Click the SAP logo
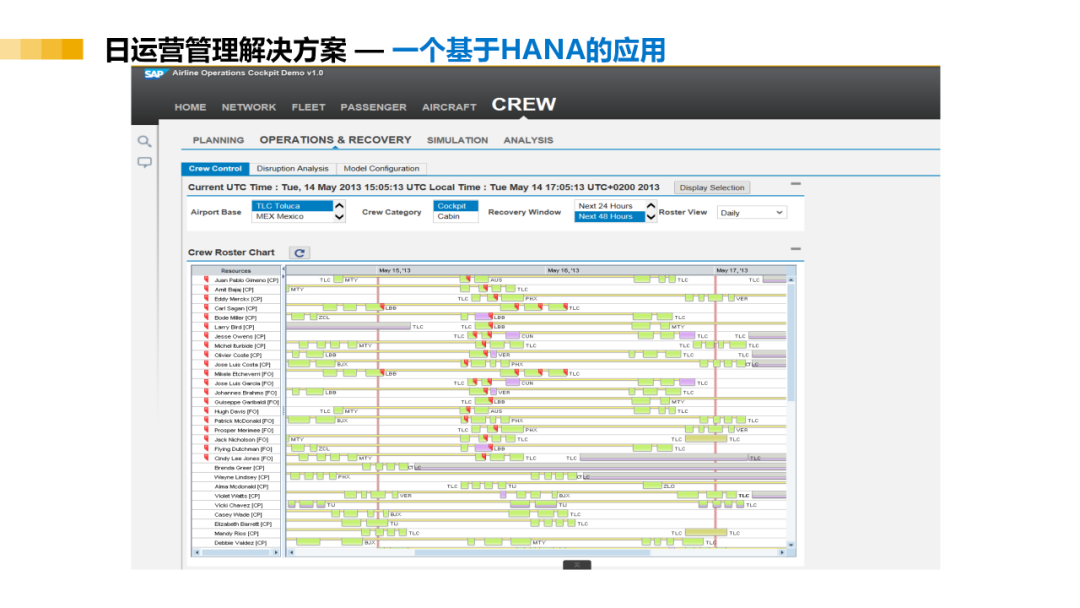This screenshot has width=1080, height=608. coord(154,74)
